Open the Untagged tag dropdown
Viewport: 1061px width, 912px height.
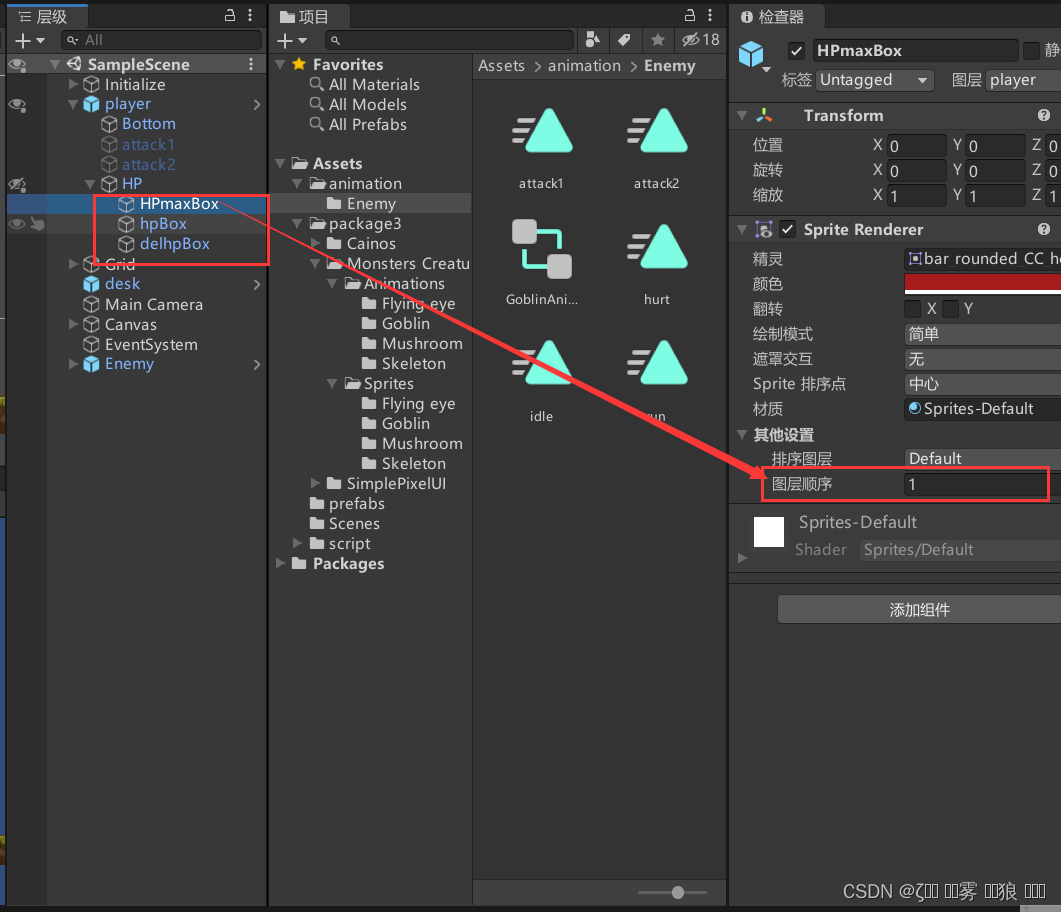(874, 81)
